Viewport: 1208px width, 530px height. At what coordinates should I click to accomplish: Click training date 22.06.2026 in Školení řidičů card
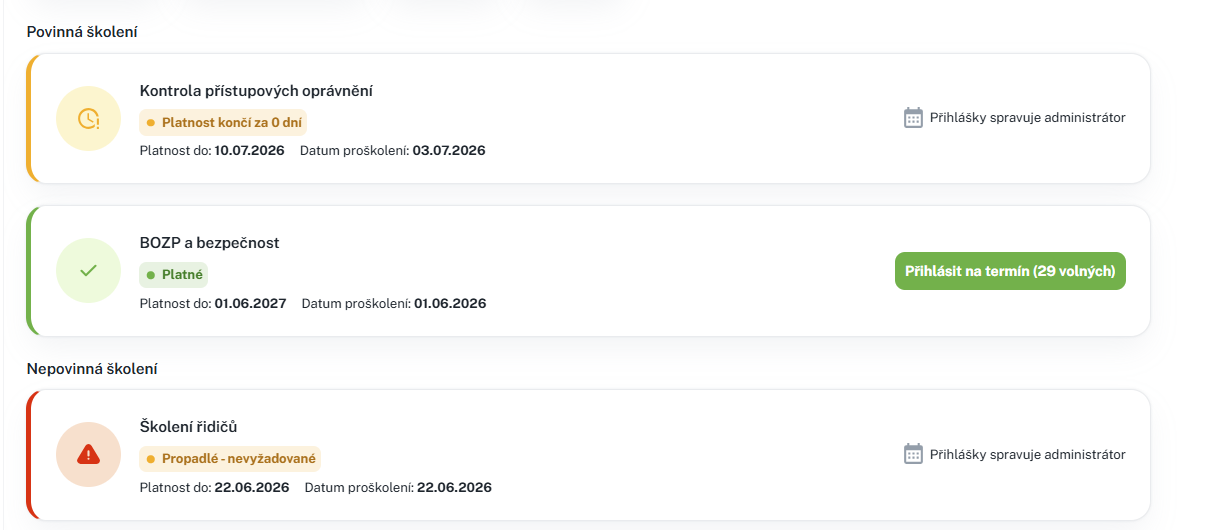click(454, 488)
